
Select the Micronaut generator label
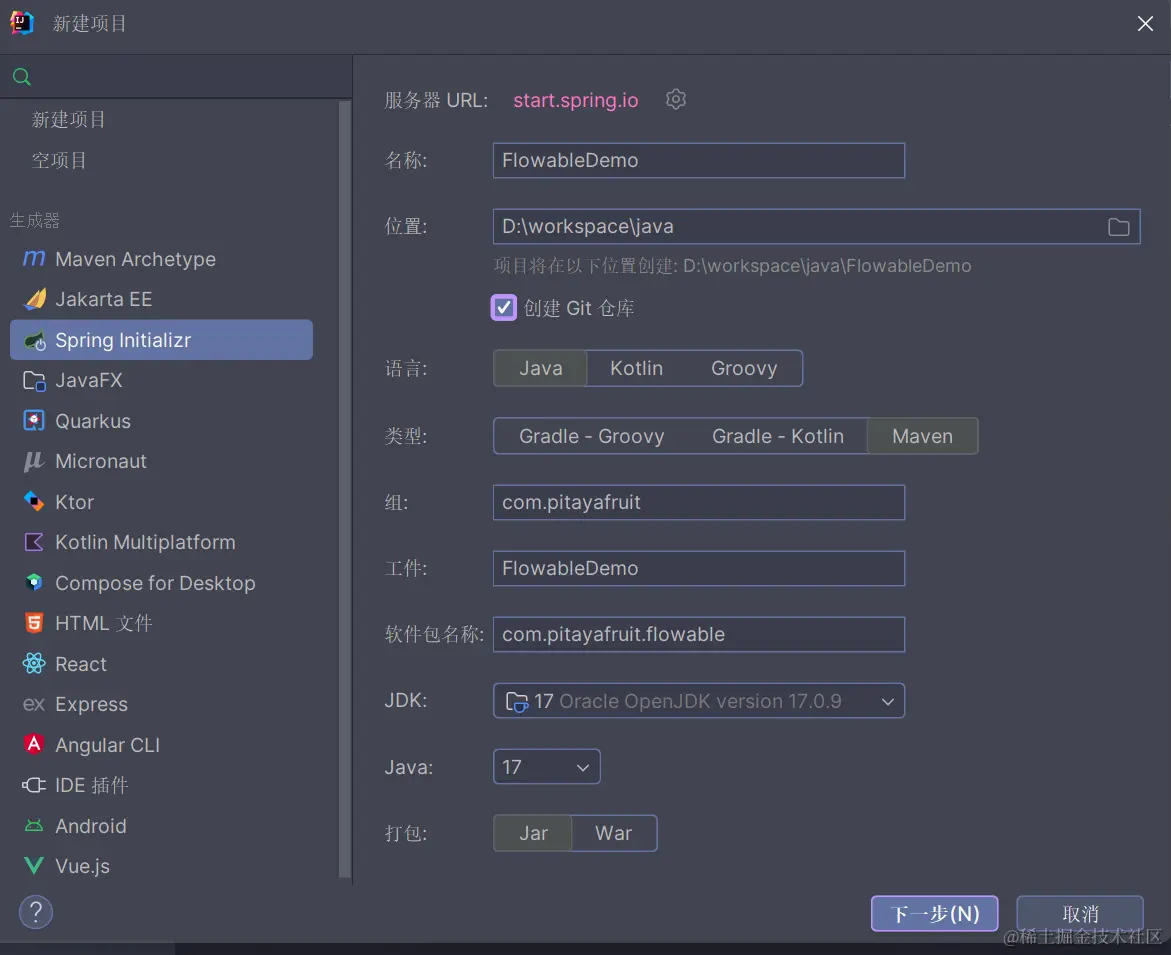coord(101,461)
